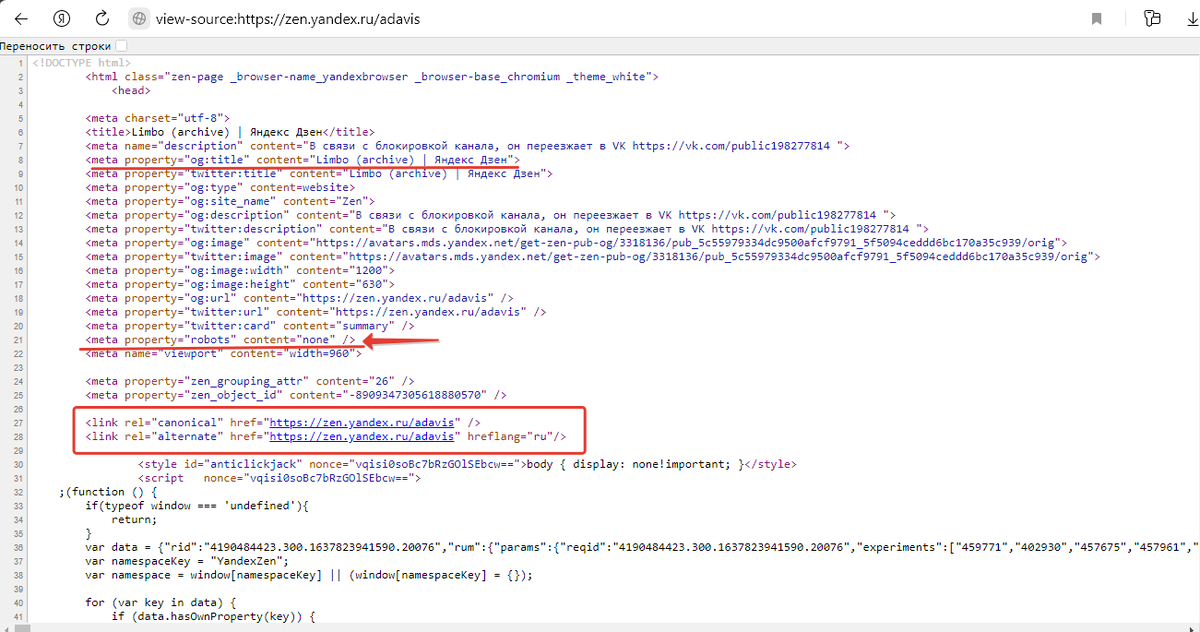1200x632 pixels.
Task: Click the 'var namespaceKey = "YandexZen"' line
Action: click(x=187, y=561)
